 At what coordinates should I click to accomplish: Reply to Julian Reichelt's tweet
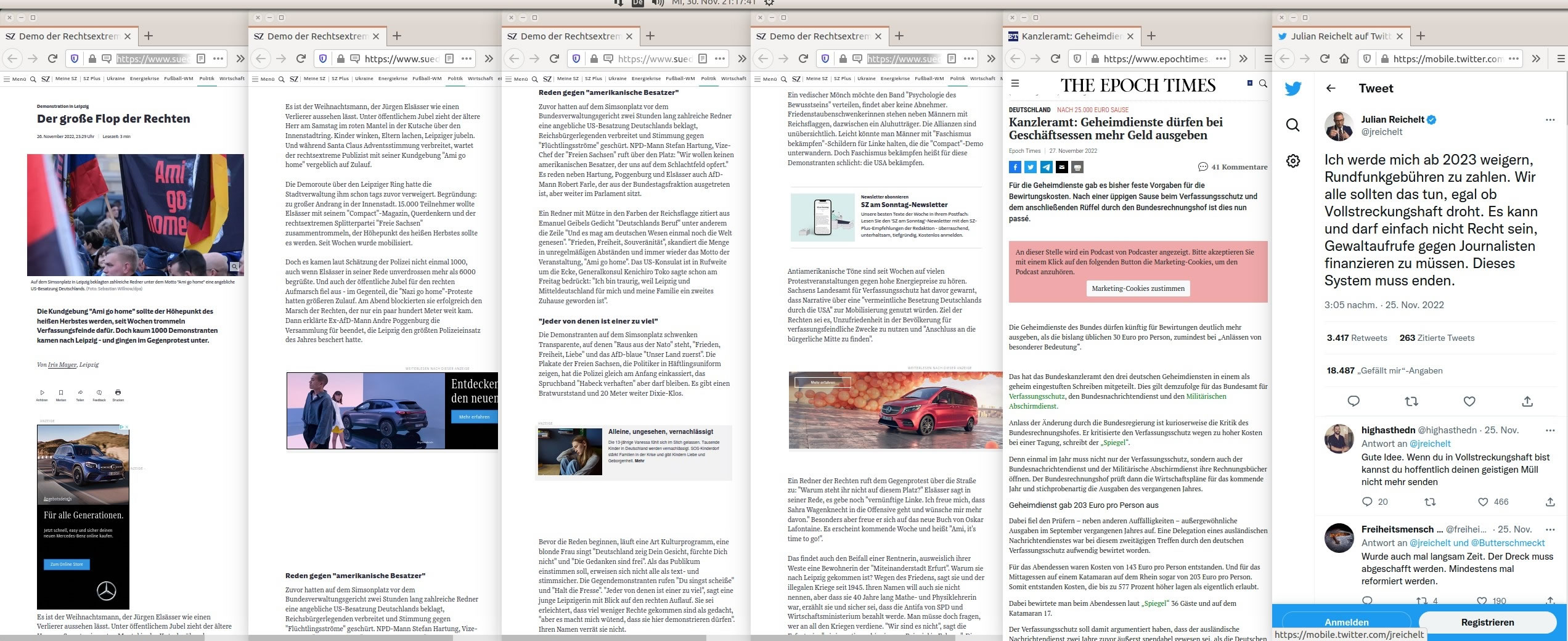tap(1354, 401)
